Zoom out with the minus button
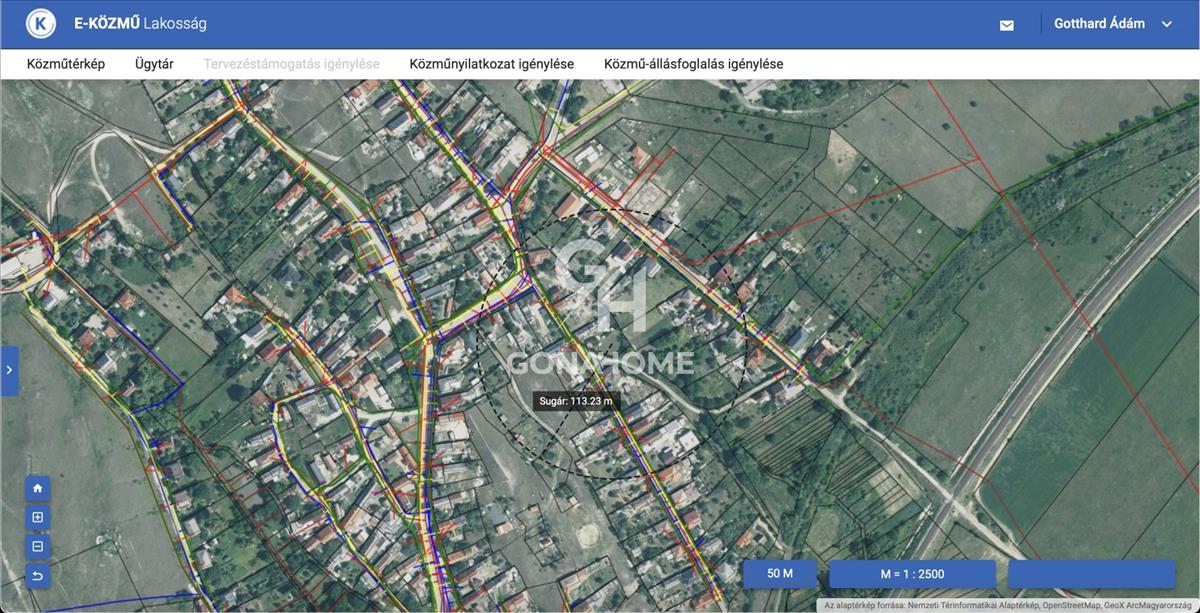 pos(38,547)
